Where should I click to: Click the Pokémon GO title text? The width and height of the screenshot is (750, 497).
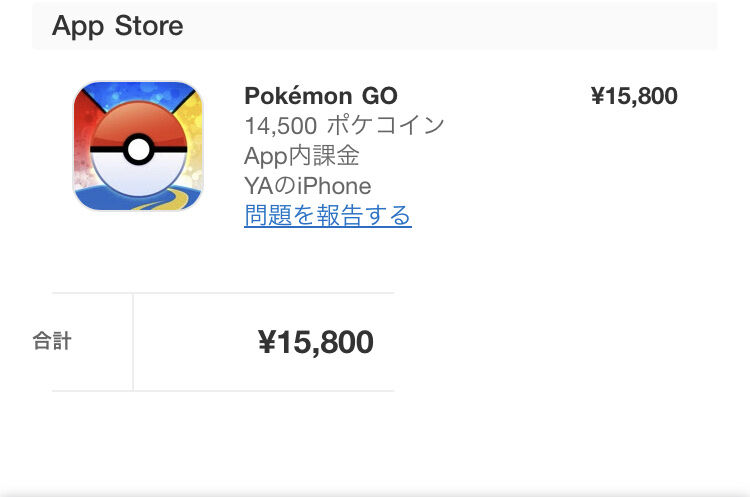tap(321, 96)
